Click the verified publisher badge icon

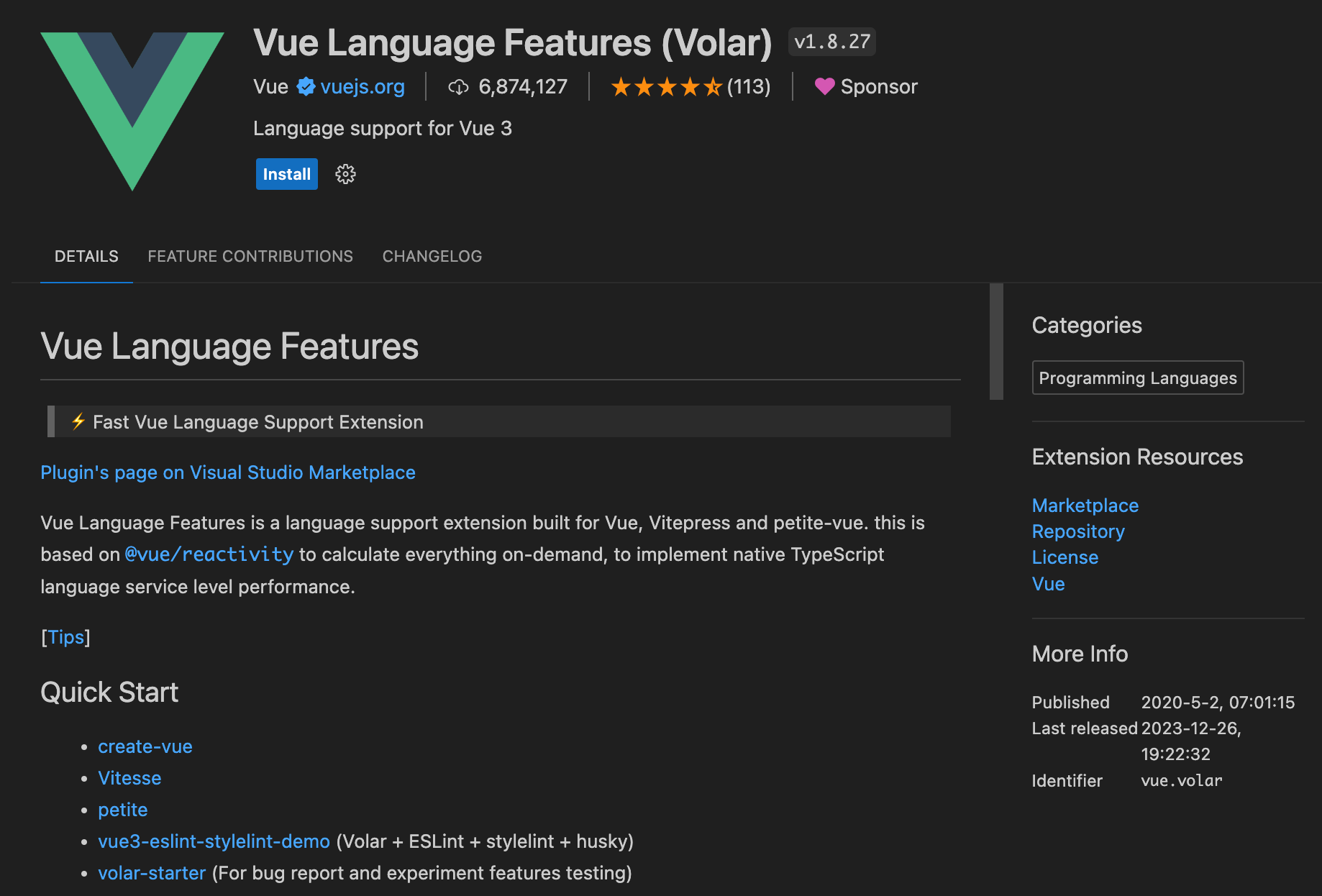coord(306,86)
